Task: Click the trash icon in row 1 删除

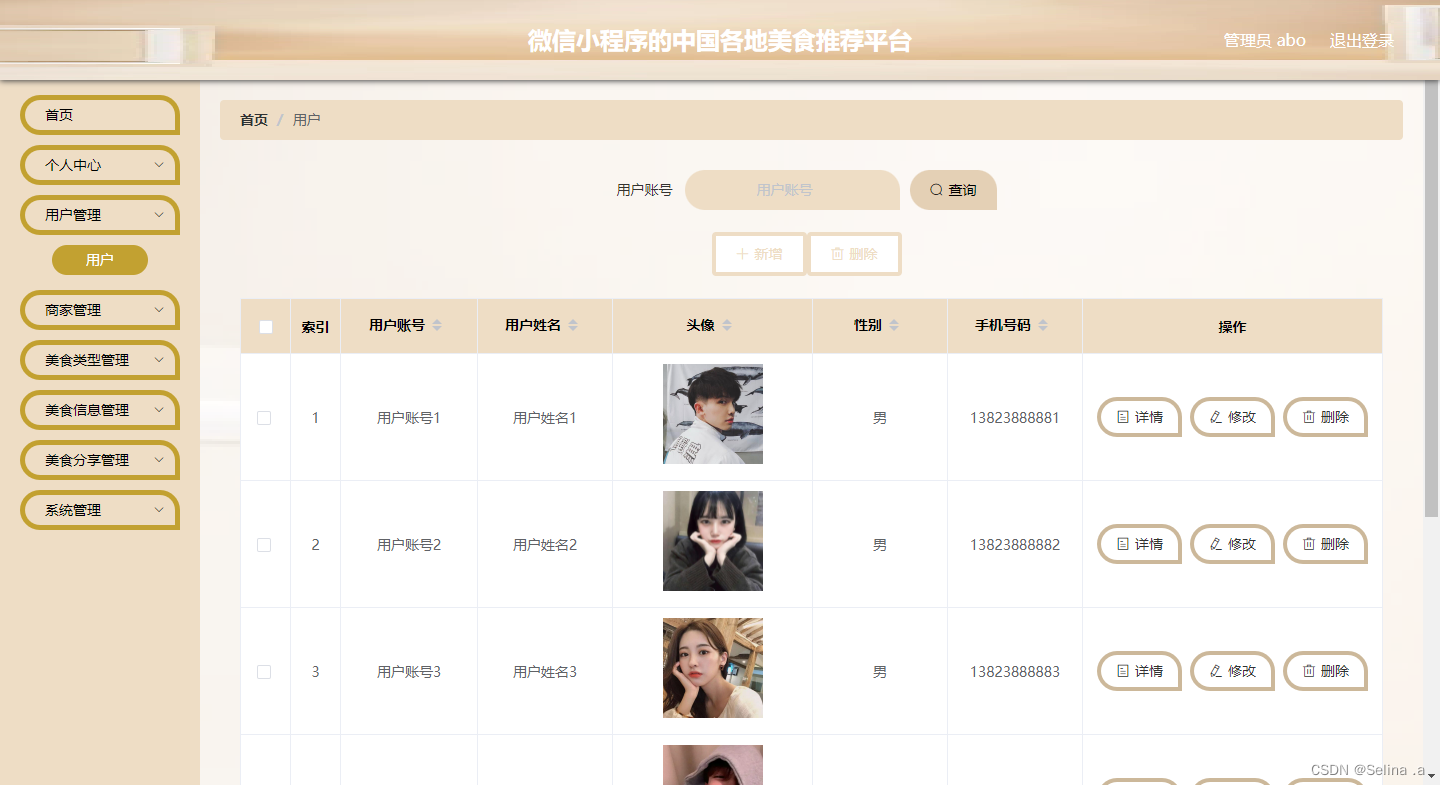Action: click(x=1308, y=417)
